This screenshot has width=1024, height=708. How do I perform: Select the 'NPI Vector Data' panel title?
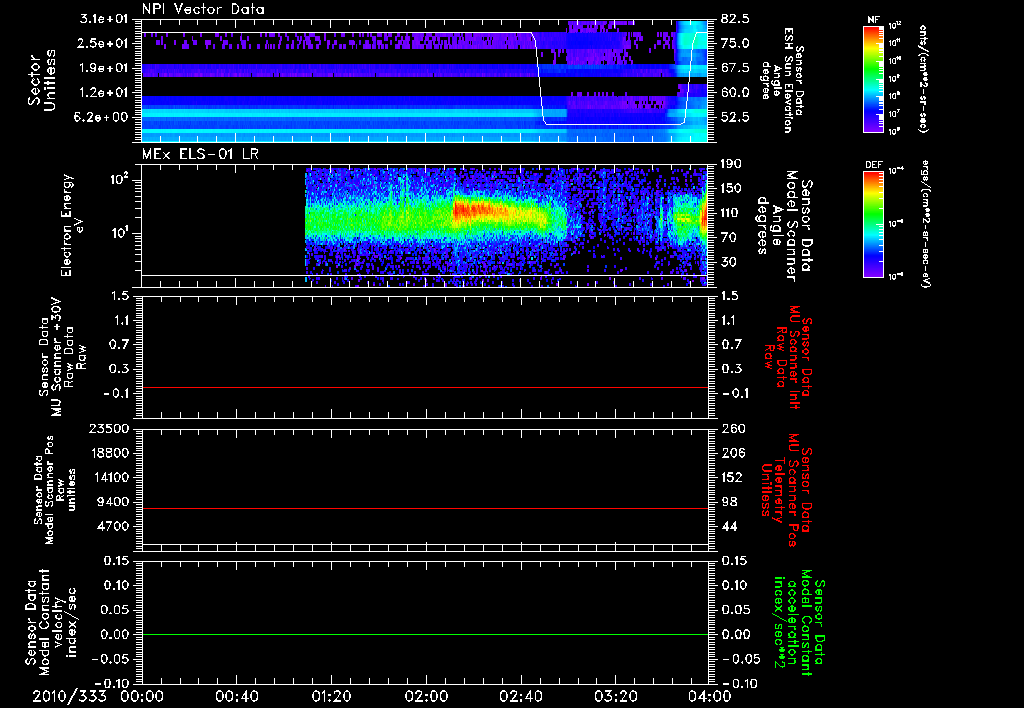(x=203, y=9)
